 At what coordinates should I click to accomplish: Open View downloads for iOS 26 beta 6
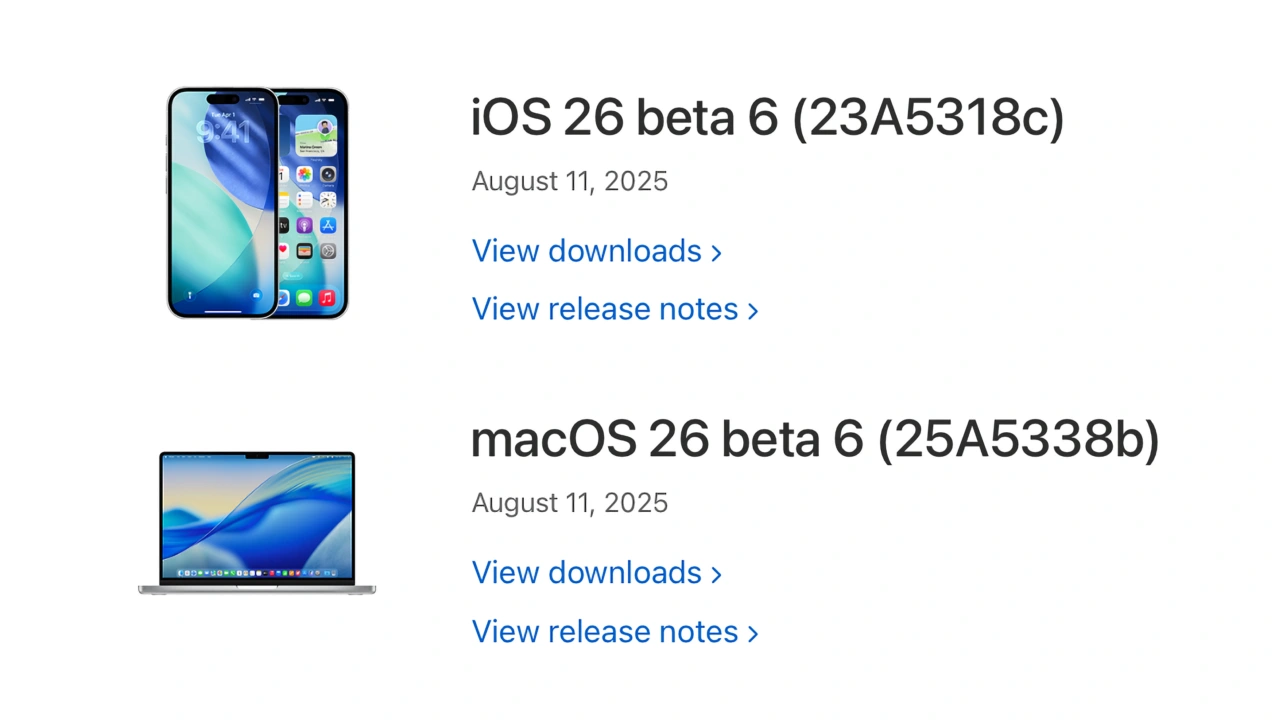coord(586,251)
